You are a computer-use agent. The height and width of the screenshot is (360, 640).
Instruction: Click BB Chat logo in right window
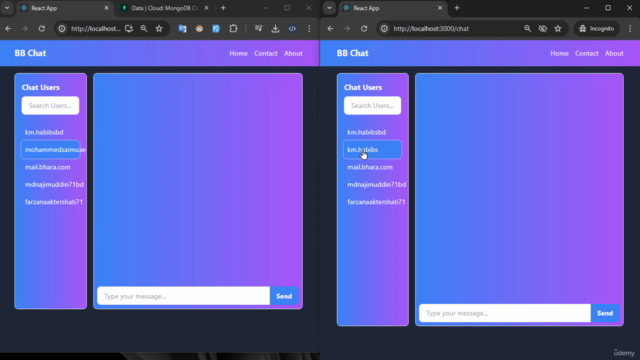tap(353, 53)
